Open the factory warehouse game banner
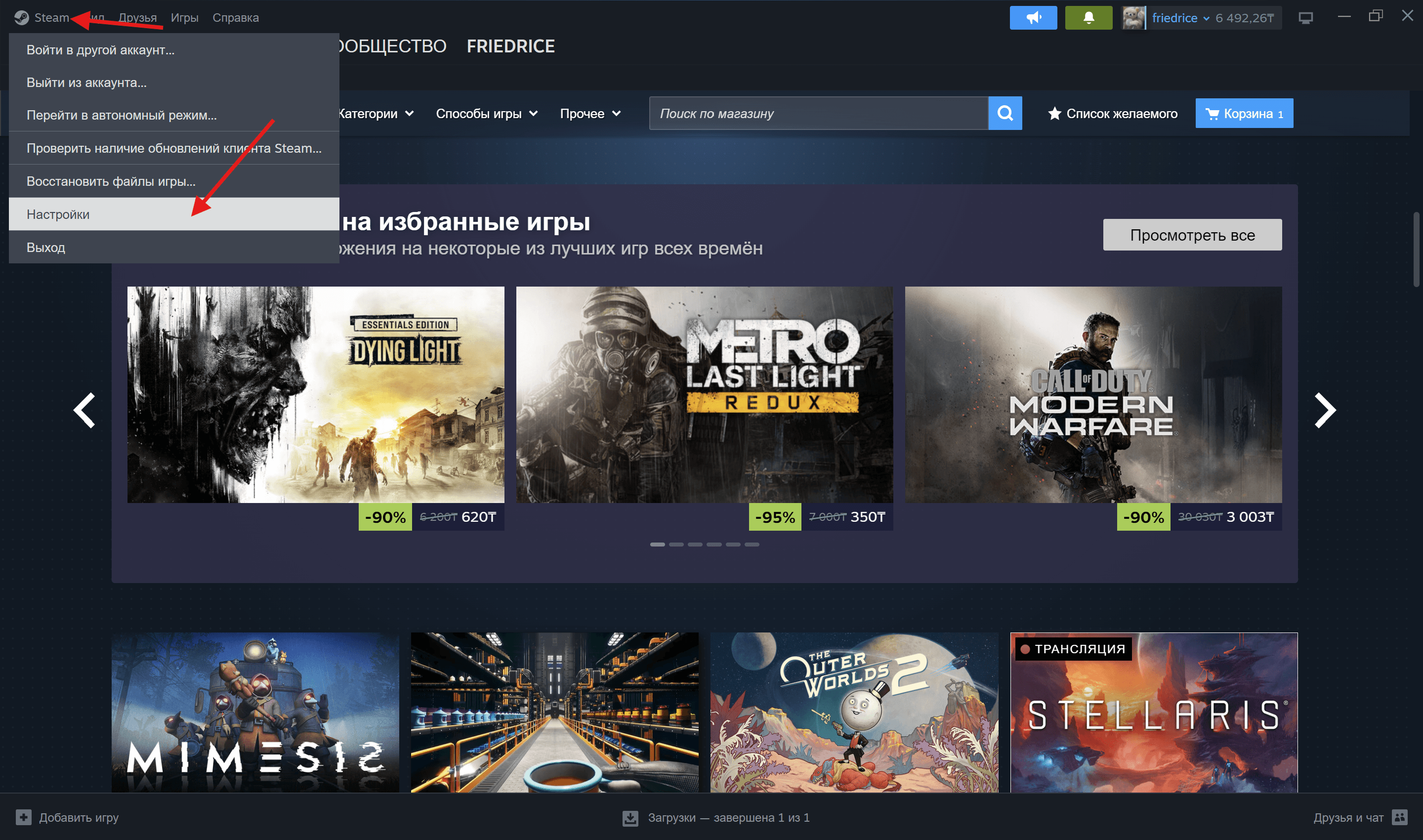Screen dimensions: 1423x840 [x=554, y=712]
